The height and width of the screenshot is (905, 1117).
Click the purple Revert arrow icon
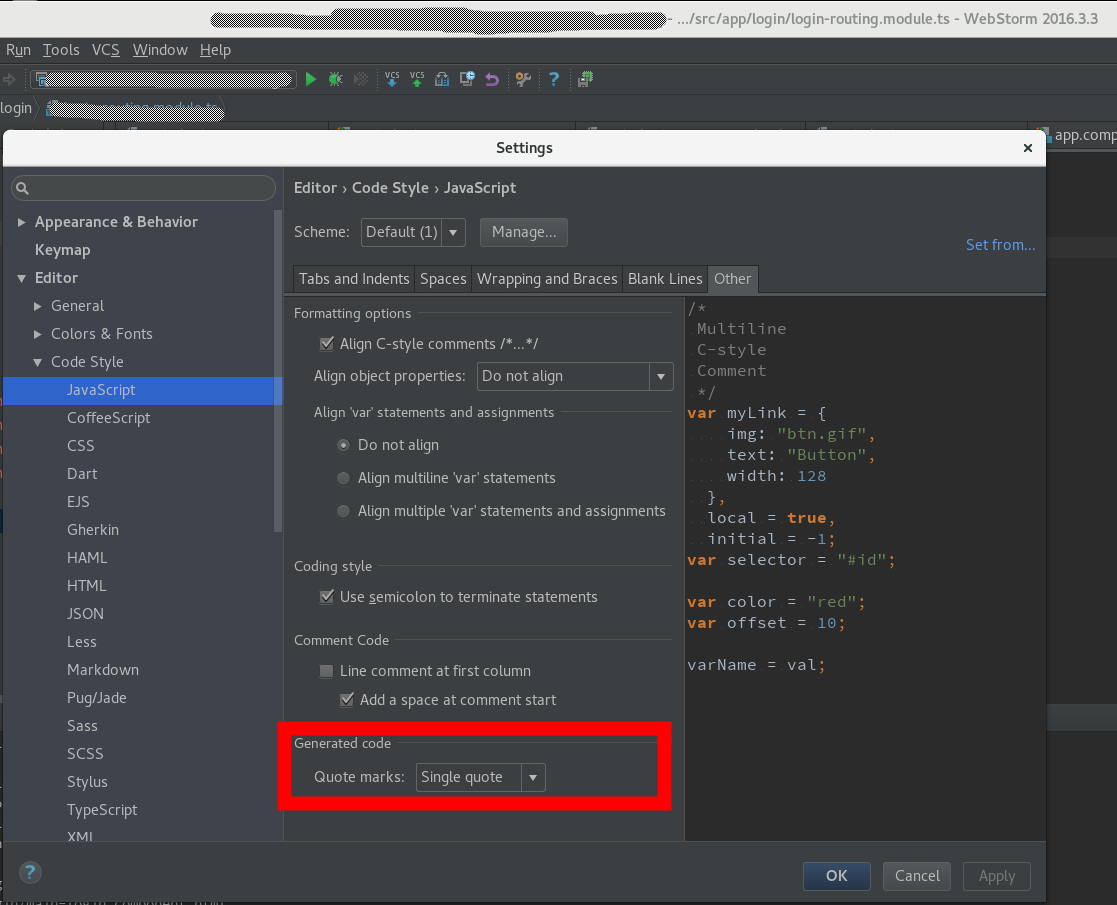tap(491, 79)
